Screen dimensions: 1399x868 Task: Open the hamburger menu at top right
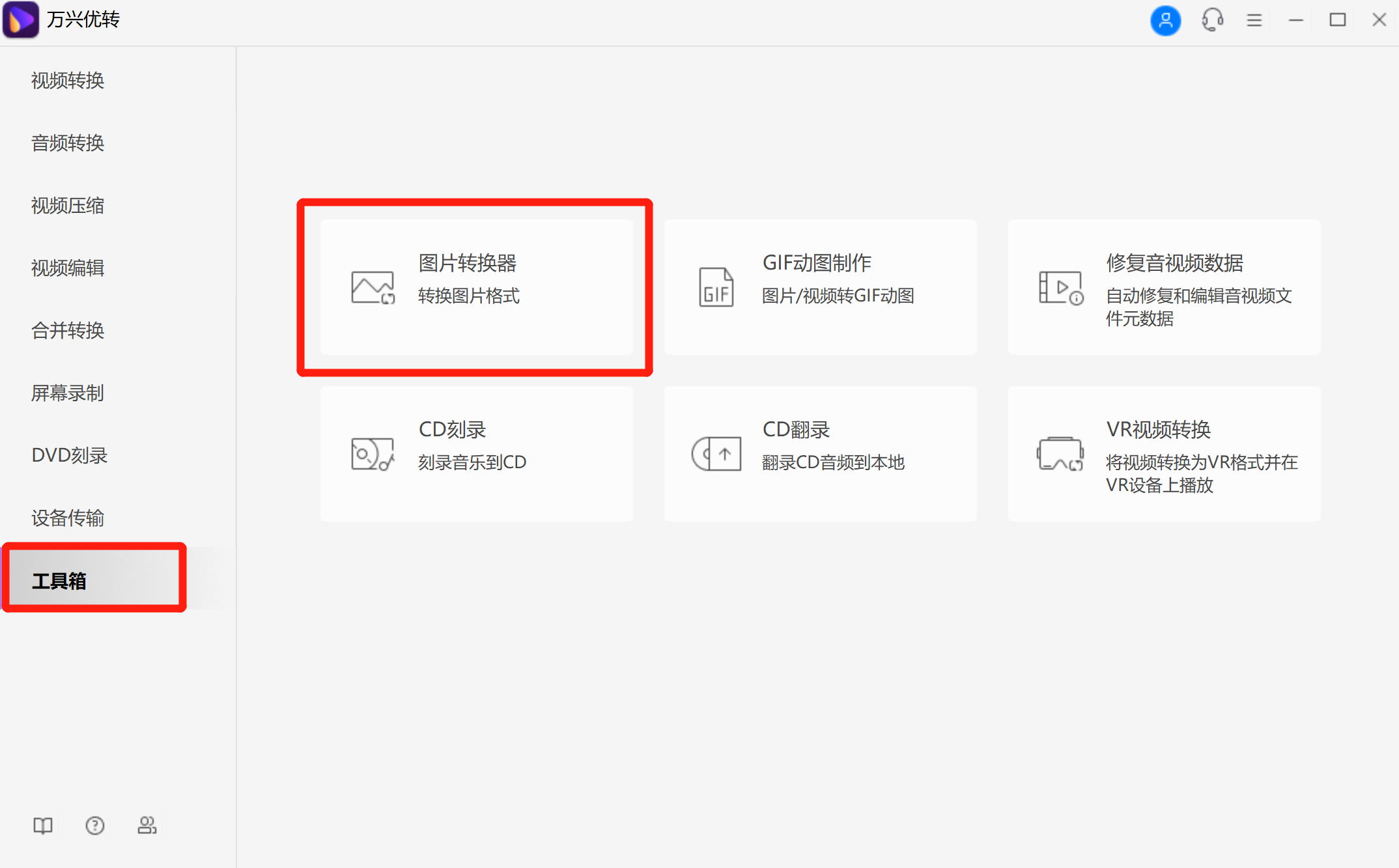pos(1254,20)
